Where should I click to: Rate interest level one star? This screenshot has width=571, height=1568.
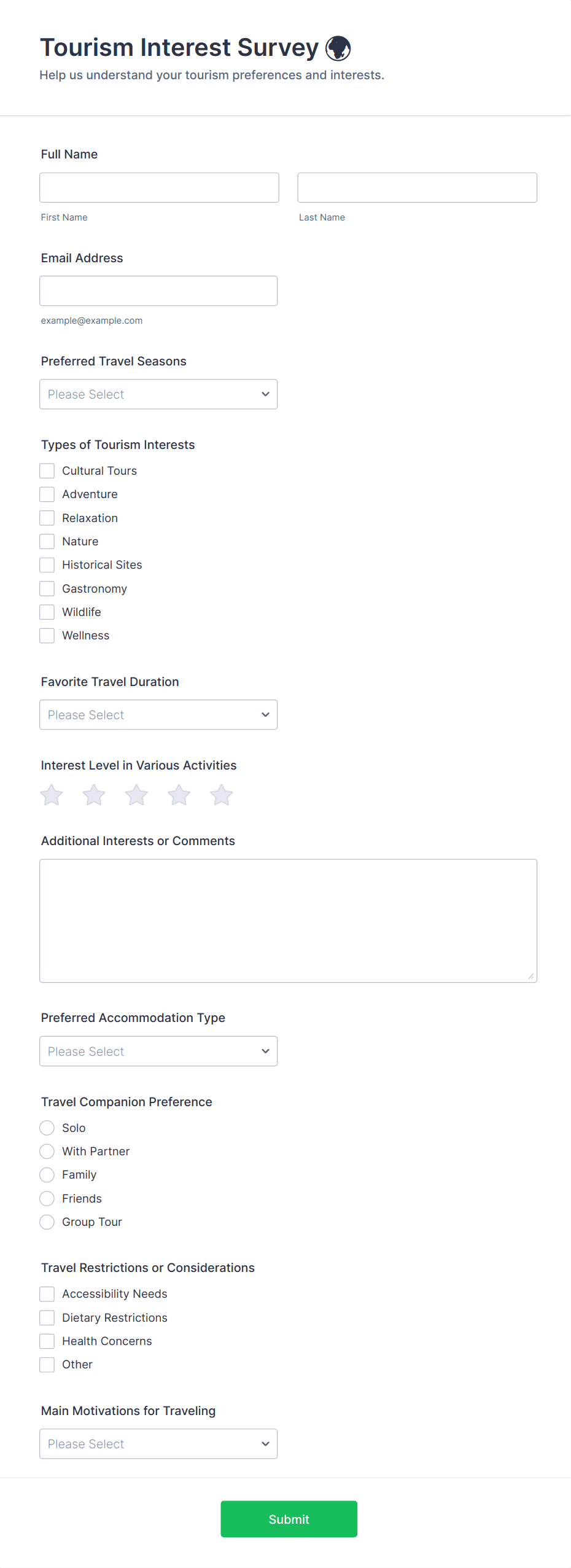[52, 795]
